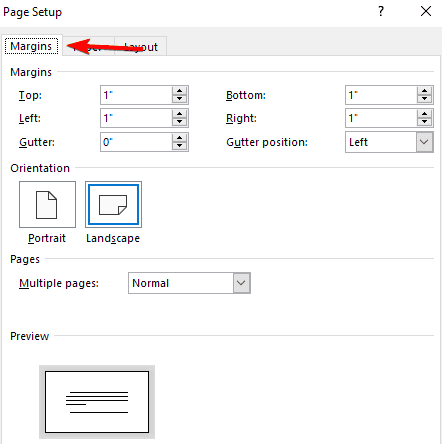Increase the Right margin with up arrow
442x444 pixels.
point(424,114)
